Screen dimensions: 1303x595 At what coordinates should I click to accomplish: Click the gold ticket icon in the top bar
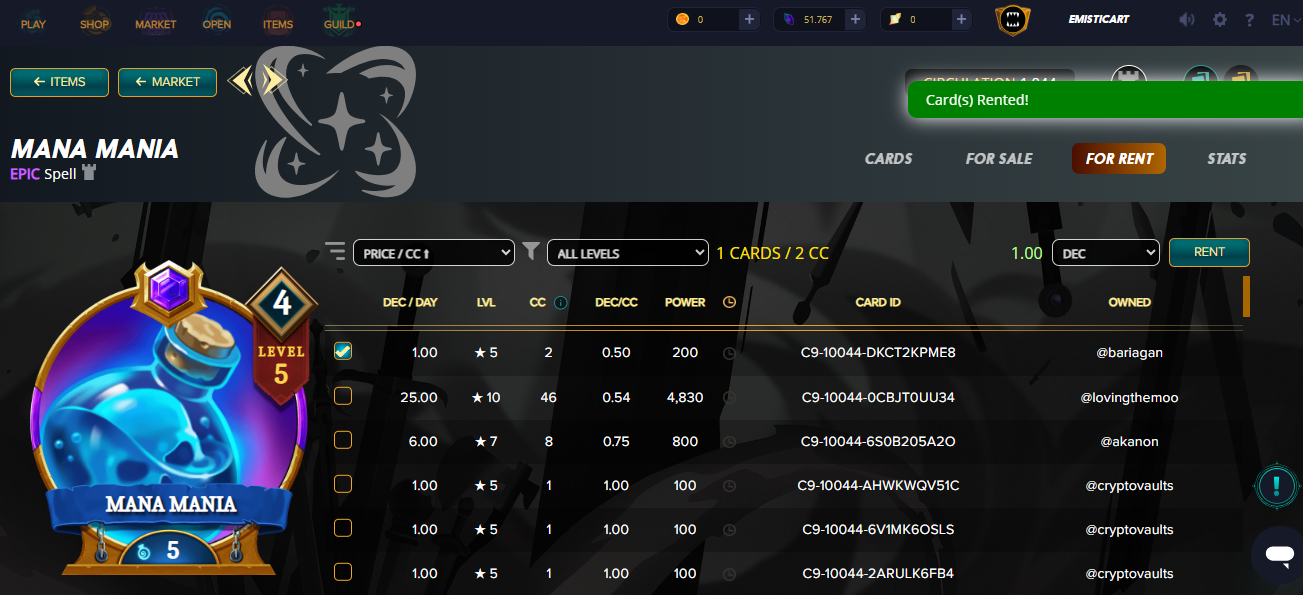tap(894, 19)
